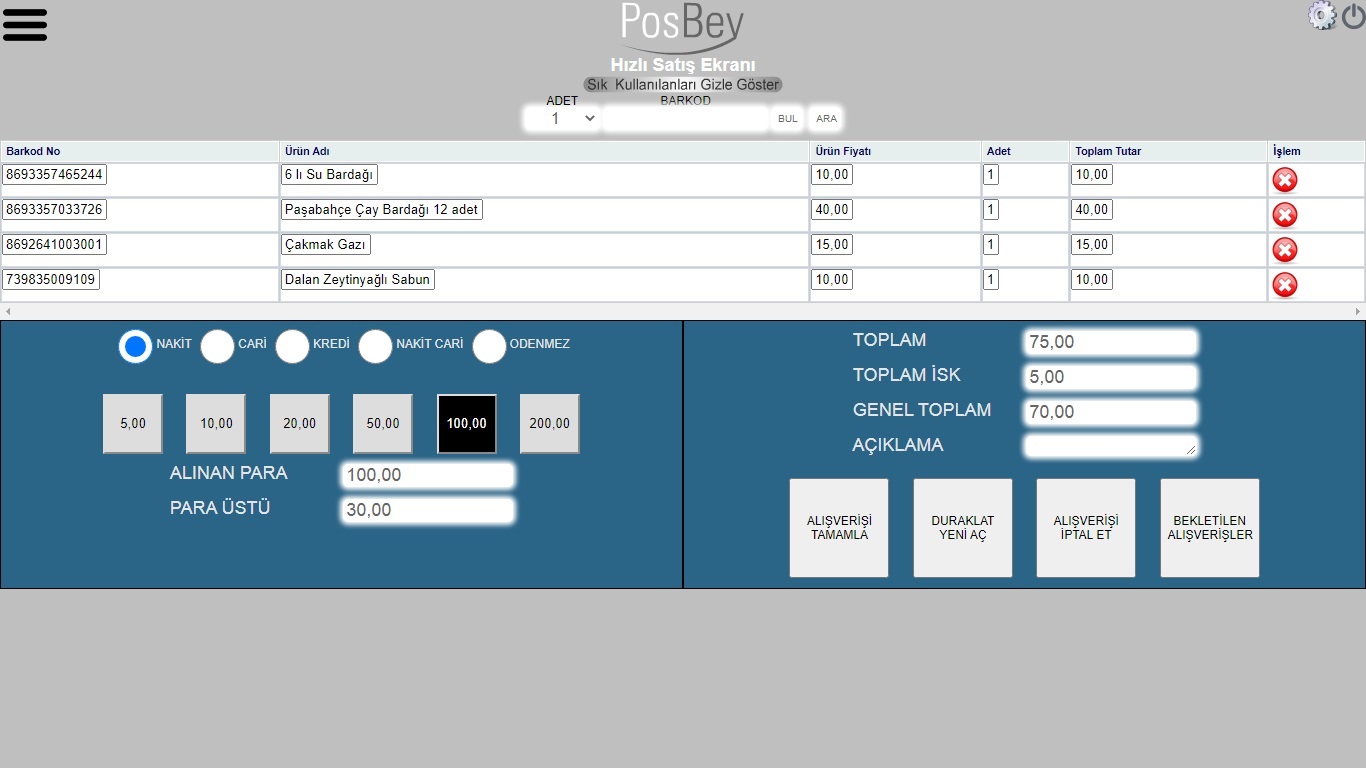Delete the Çakmak Gazı row
This screenshot has width=1366, height=768.
(1284, 250)
